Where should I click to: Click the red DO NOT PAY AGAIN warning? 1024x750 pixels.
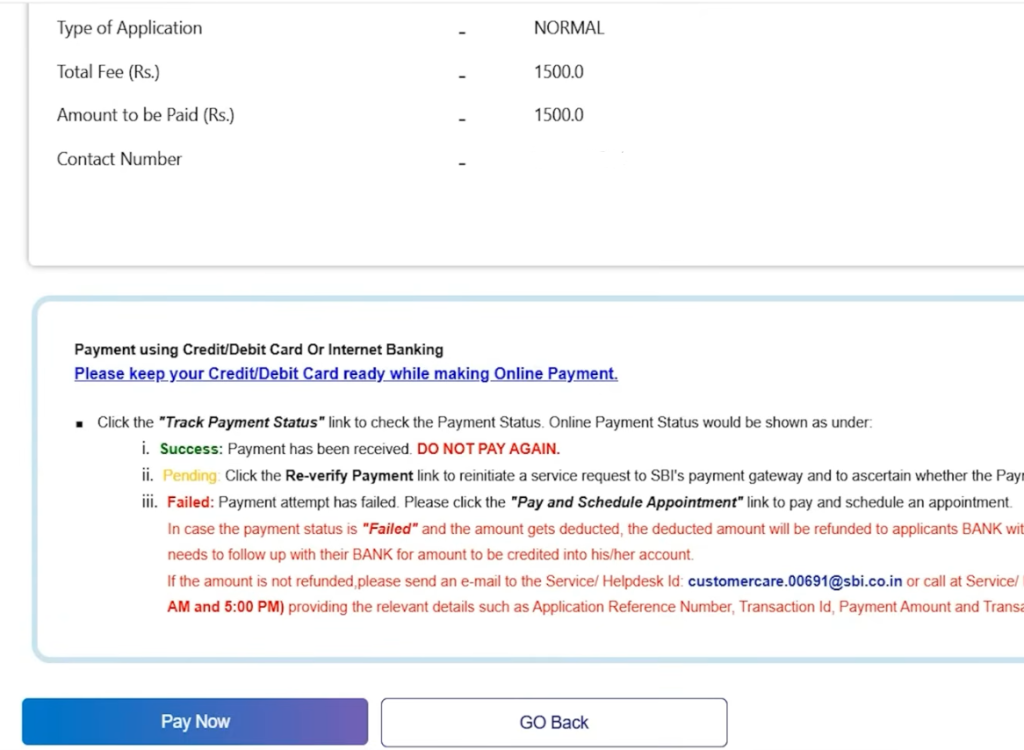tap(488, 450)
